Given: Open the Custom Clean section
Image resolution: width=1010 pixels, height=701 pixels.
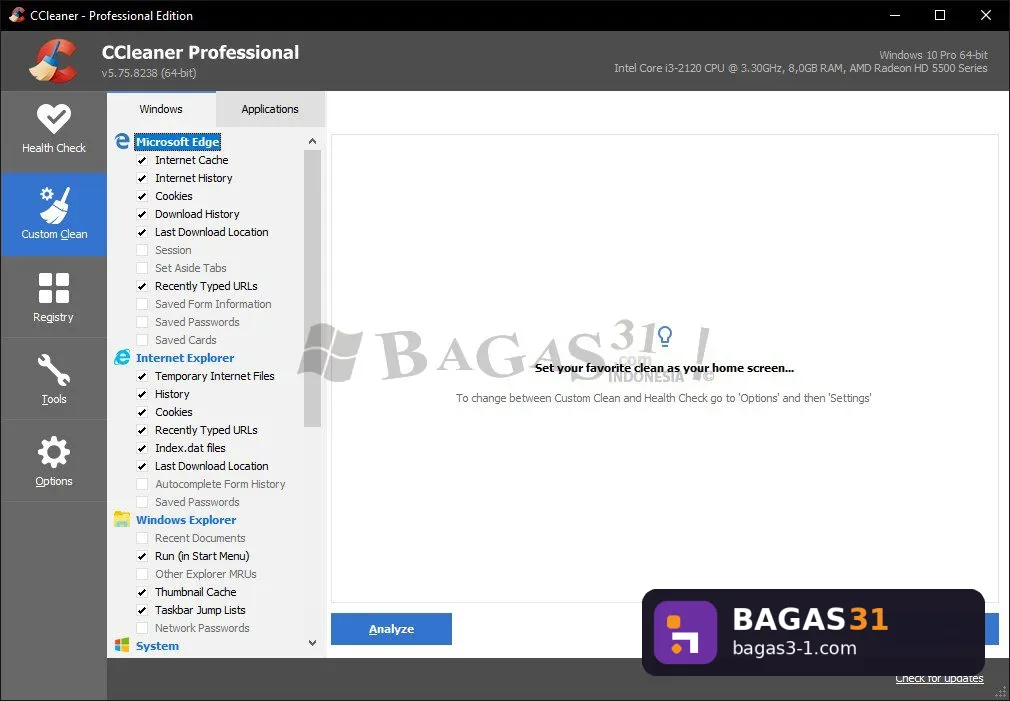Looking at the screenshot, I should [x=53, y=215].
